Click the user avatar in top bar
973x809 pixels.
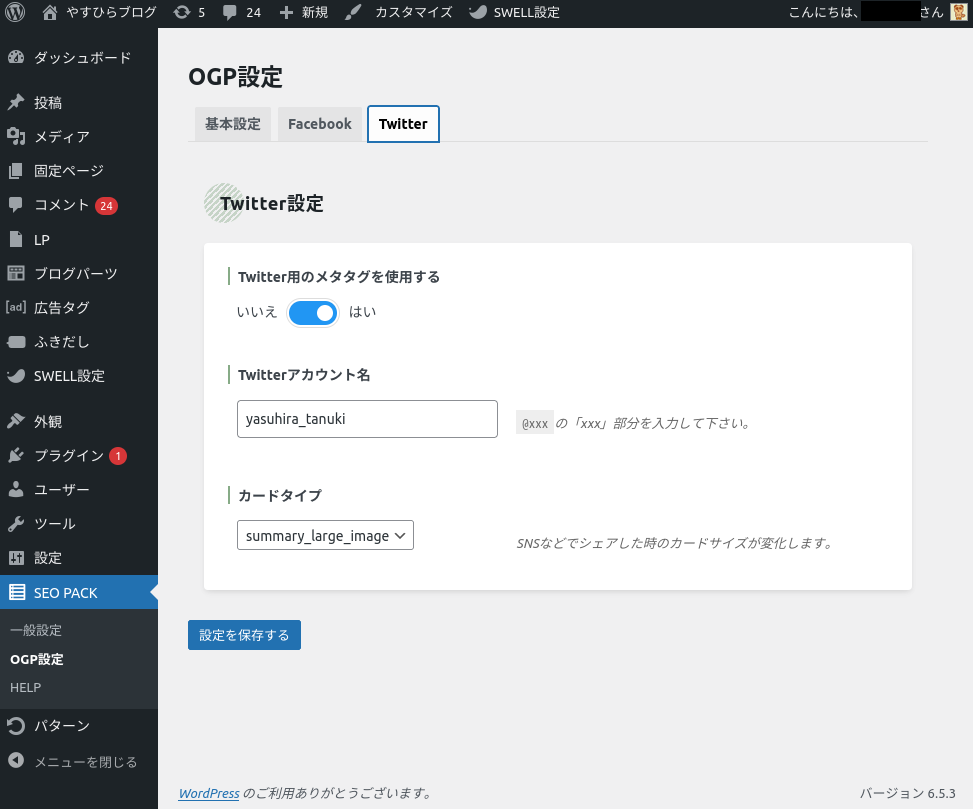click(x=958, y=13)
